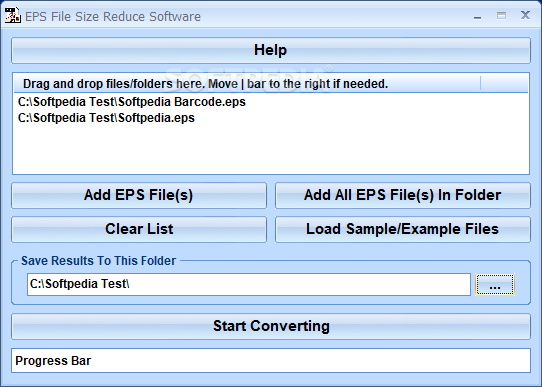This screenshot has width=542, height=387.
Task: Click Add EPS File(s) button
Action: pos(139,195)
